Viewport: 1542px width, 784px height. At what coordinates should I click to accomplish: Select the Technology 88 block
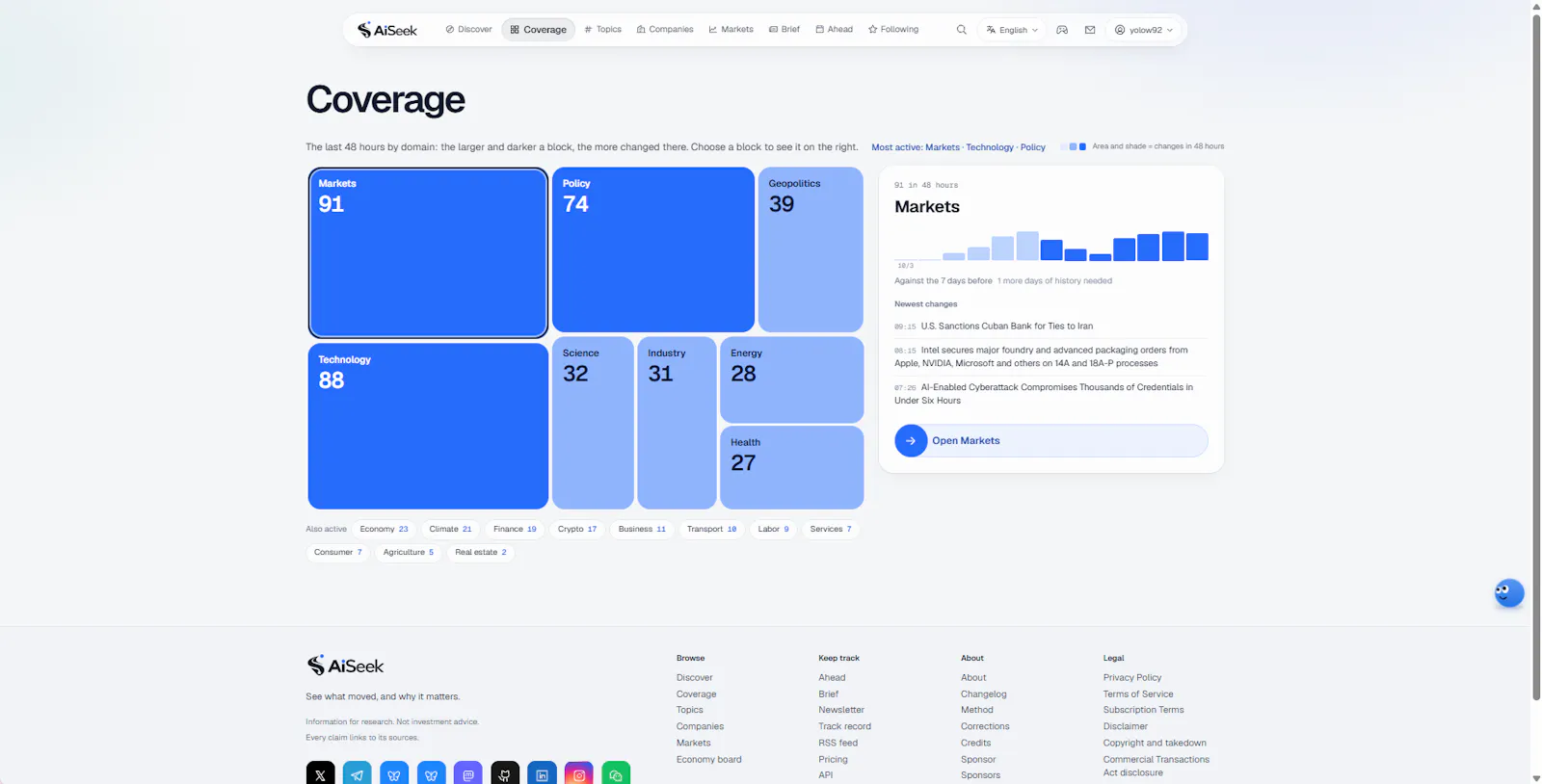pos(428,426)
